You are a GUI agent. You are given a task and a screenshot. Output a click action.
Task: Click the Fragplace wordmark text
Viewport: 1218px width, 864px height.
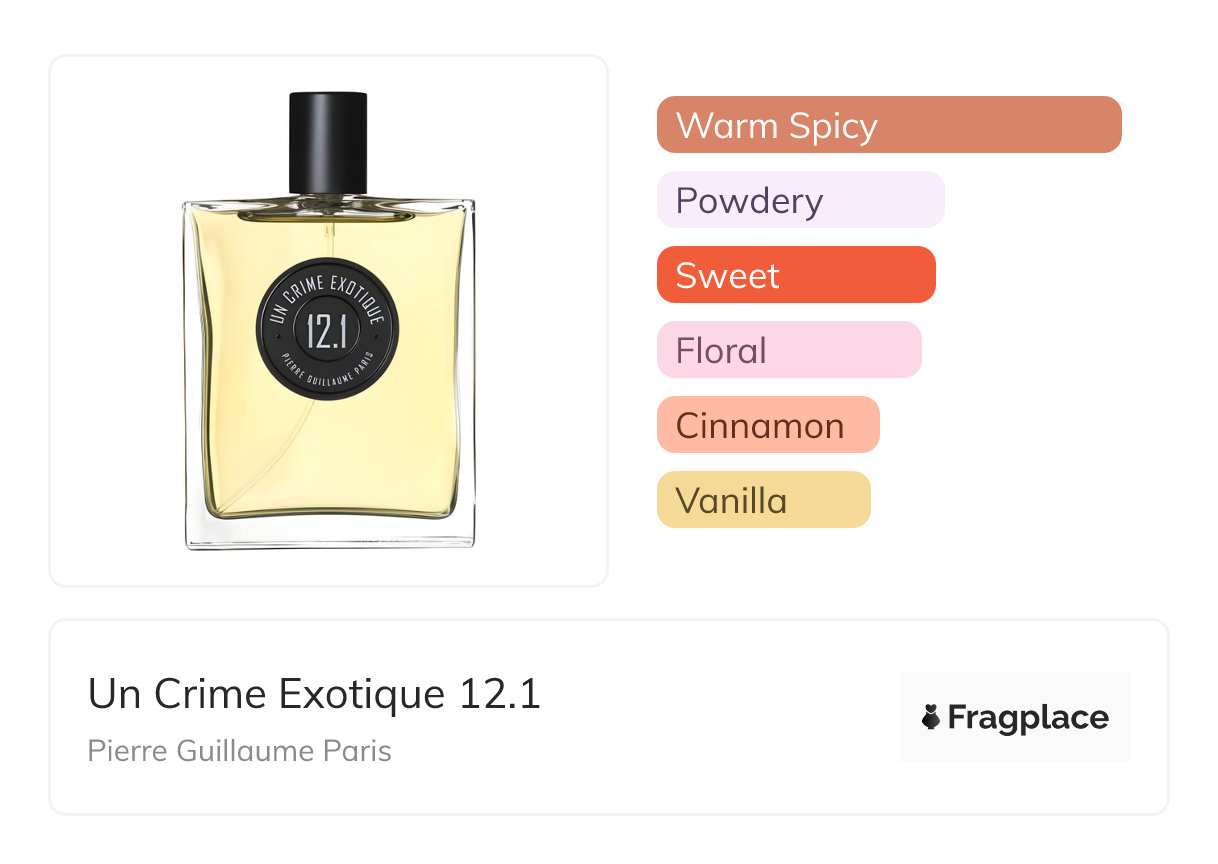tap(1028, 718)
